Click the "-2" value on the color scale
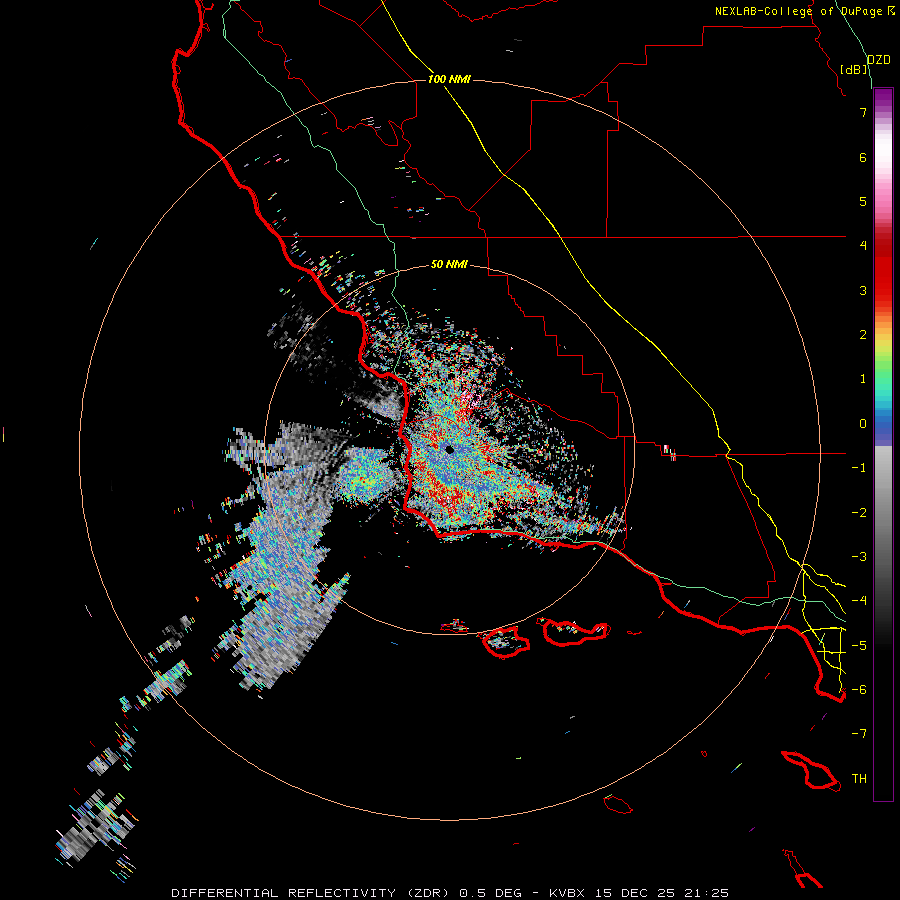Image resolution: width=900 pixels, height=900 pixels. point(859,513)
